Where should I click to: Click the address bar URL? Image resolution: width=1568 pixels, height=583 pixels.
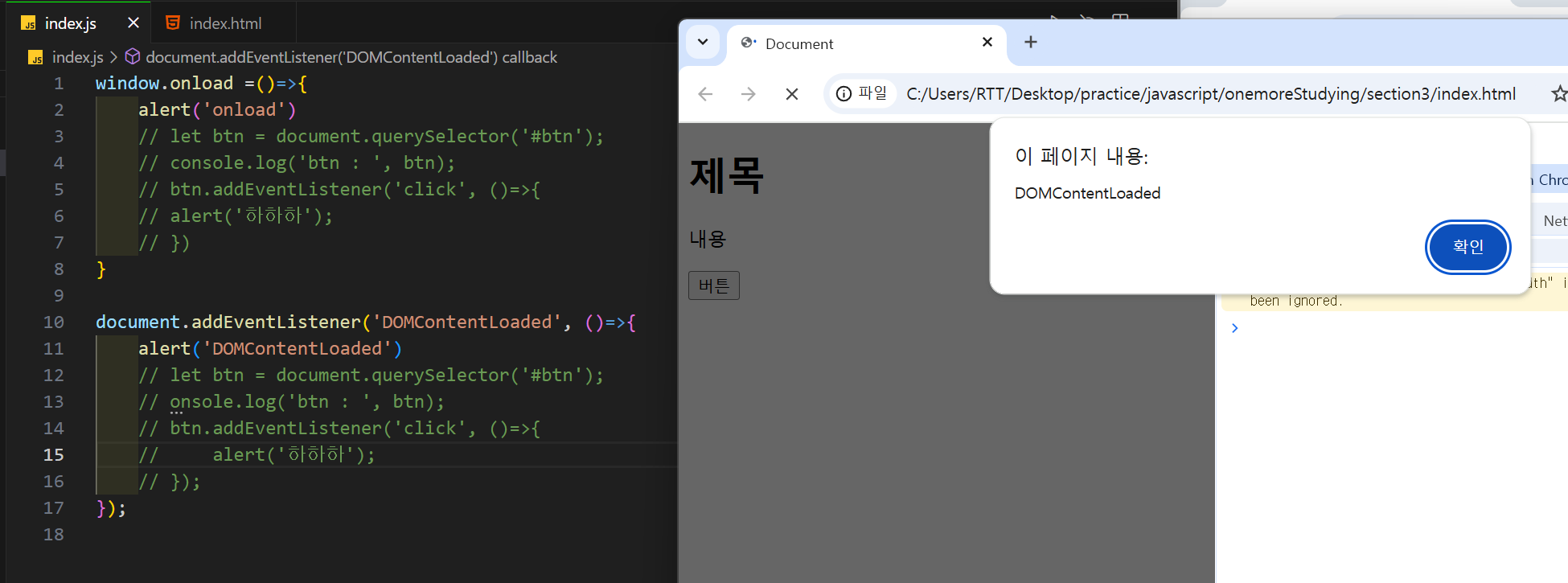point(1211,94)
